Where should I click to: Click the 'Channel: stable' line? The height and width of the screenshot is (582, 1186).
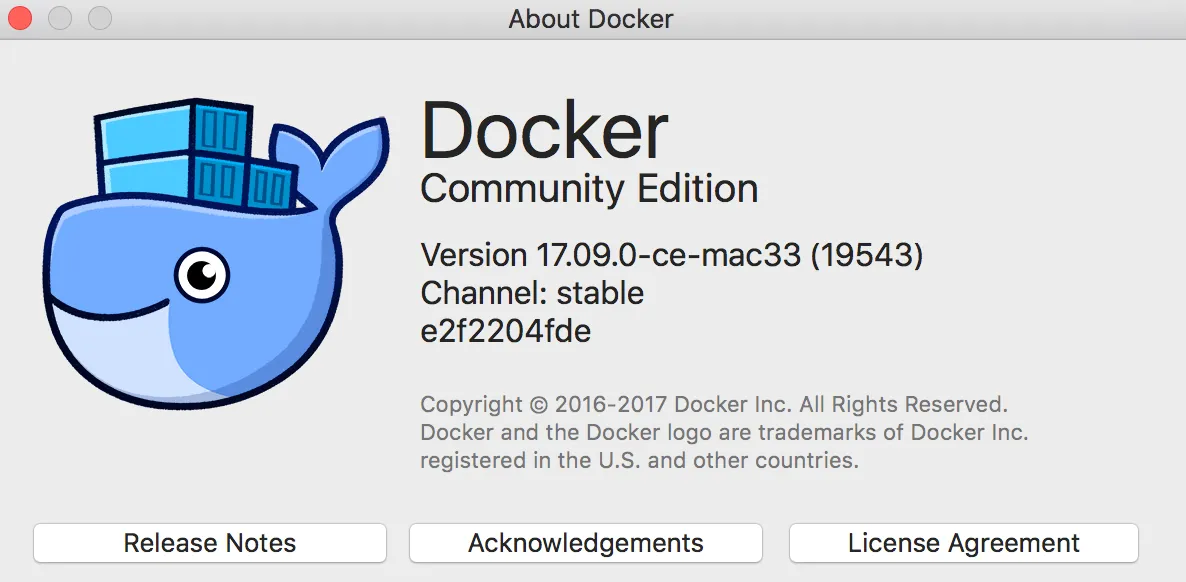coord(532,293)
